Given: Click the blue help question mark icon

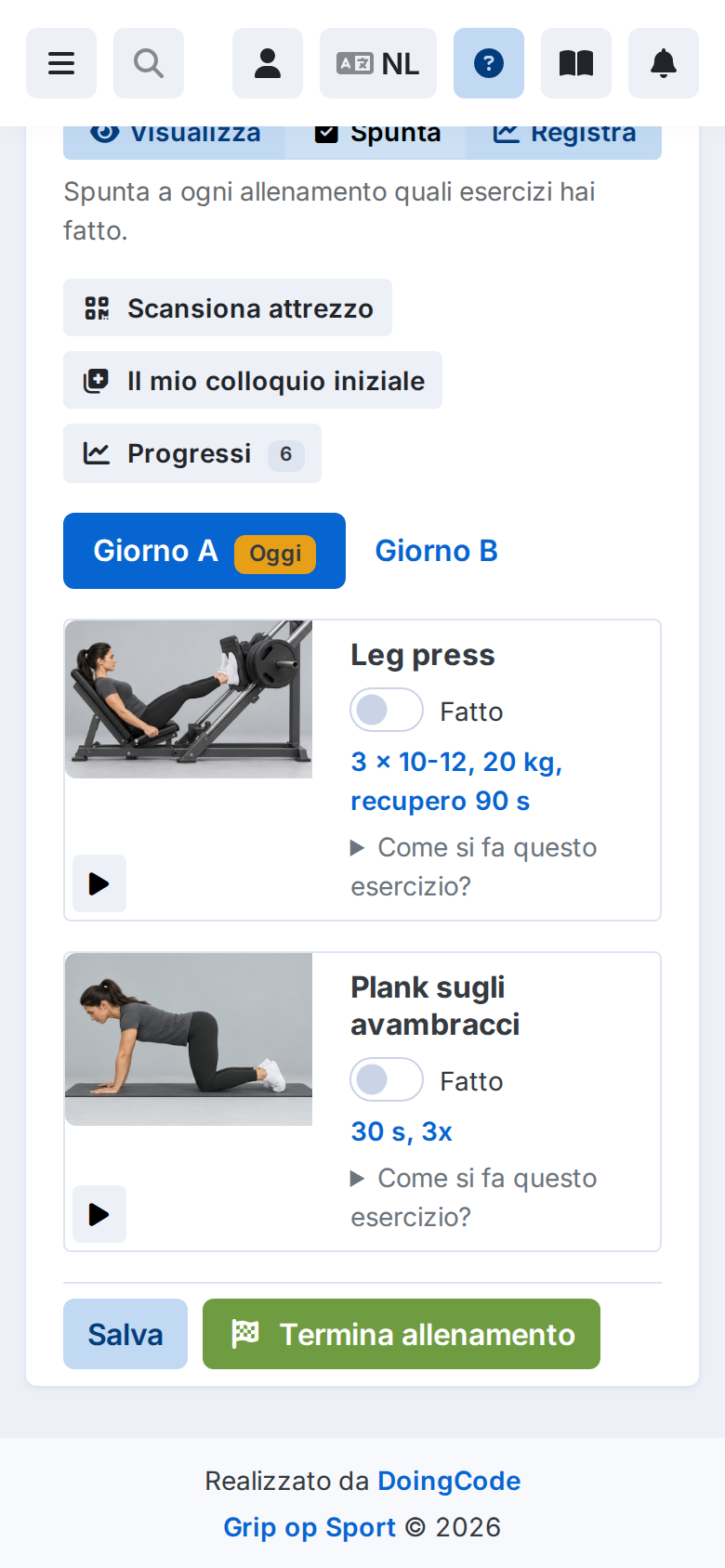Looking at the screenshot, I should pos(489,63).
